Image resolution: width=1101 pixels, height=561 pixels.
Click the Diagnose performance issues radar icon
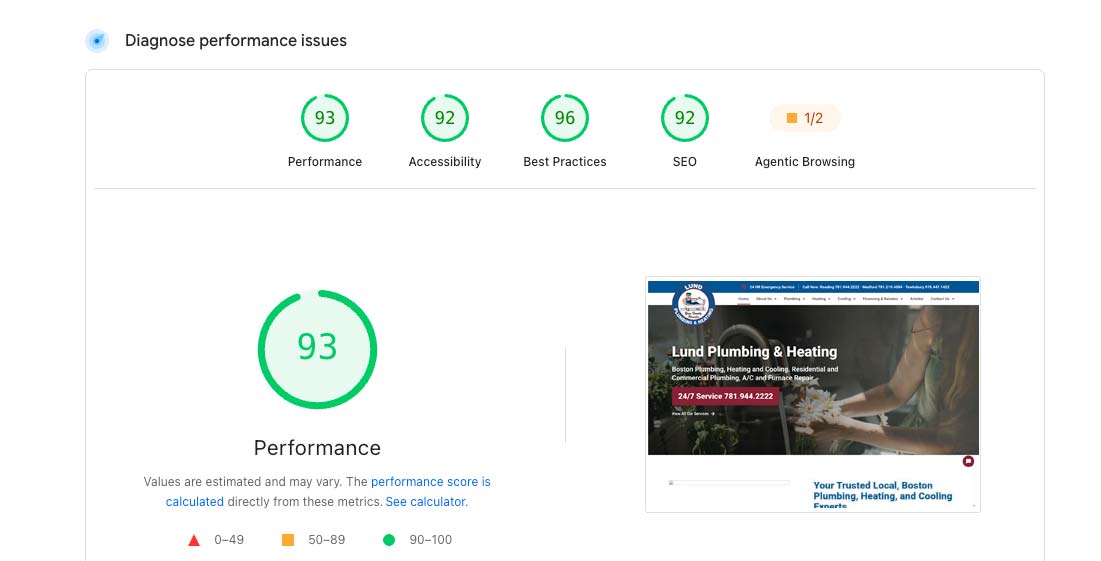97,41
